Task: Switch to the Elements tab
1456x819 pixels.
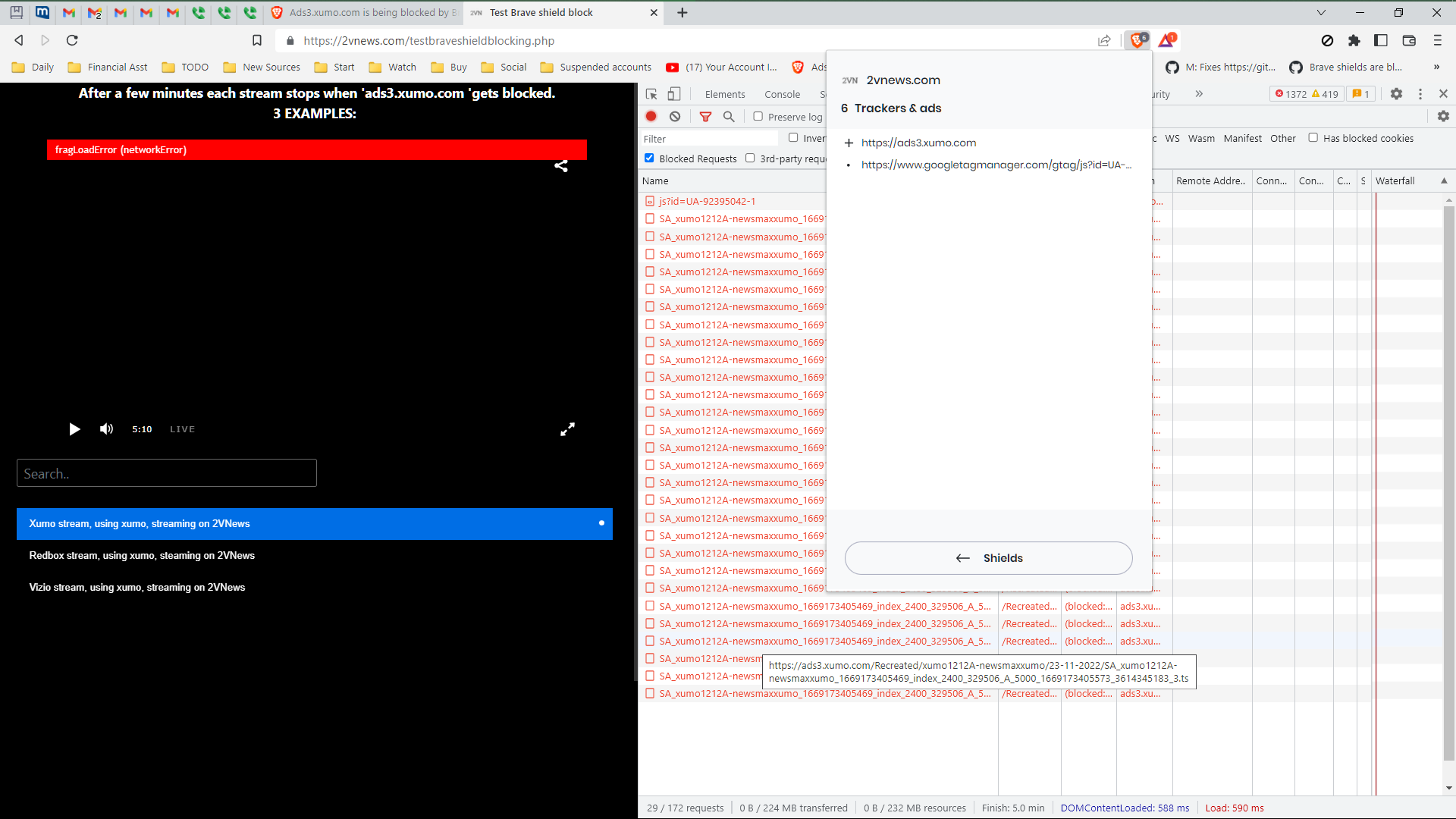Action: [725, 94]
